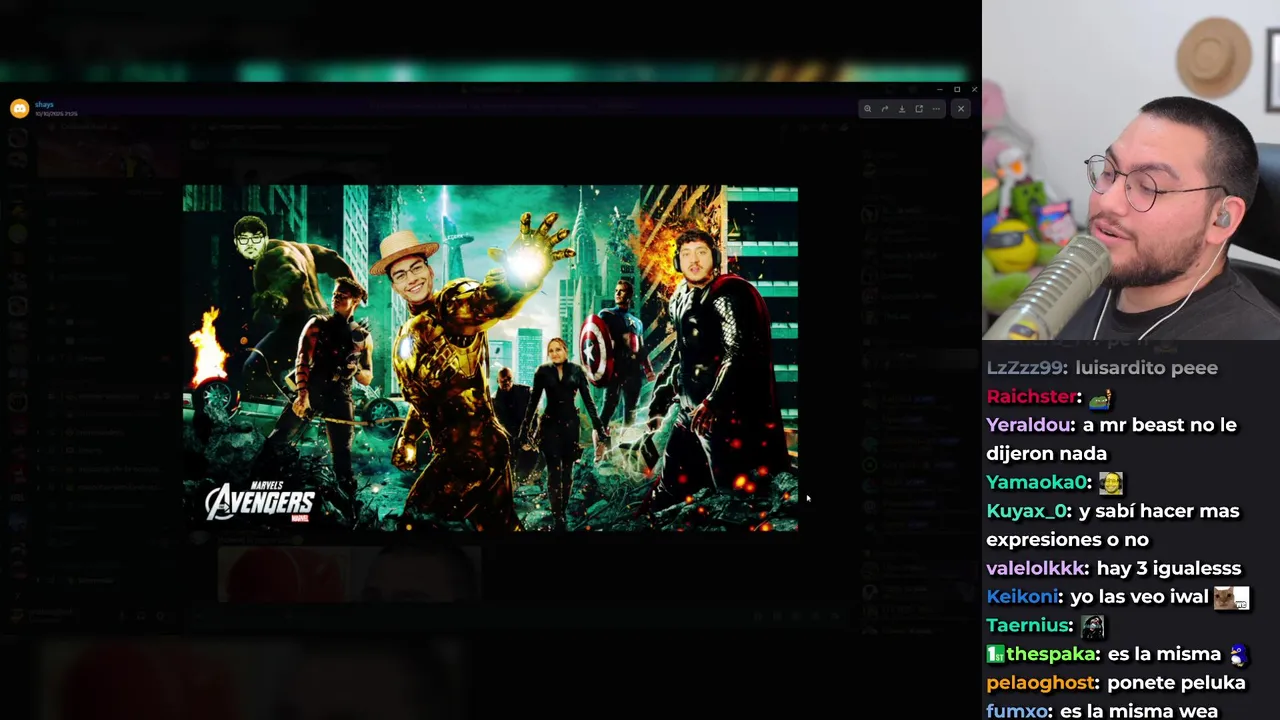The width and height of the screenshot is (1280, 720).
Task: Maximize the Discord window
Action: [x=956, y=90]
